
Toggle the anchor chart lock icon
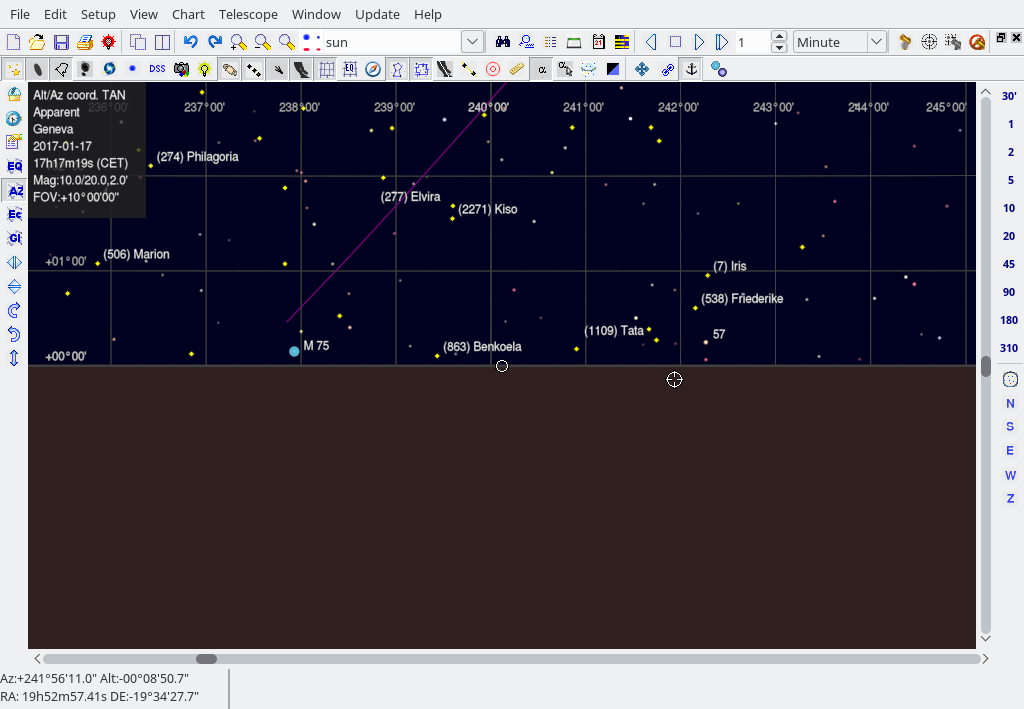[x=691, y=69]
